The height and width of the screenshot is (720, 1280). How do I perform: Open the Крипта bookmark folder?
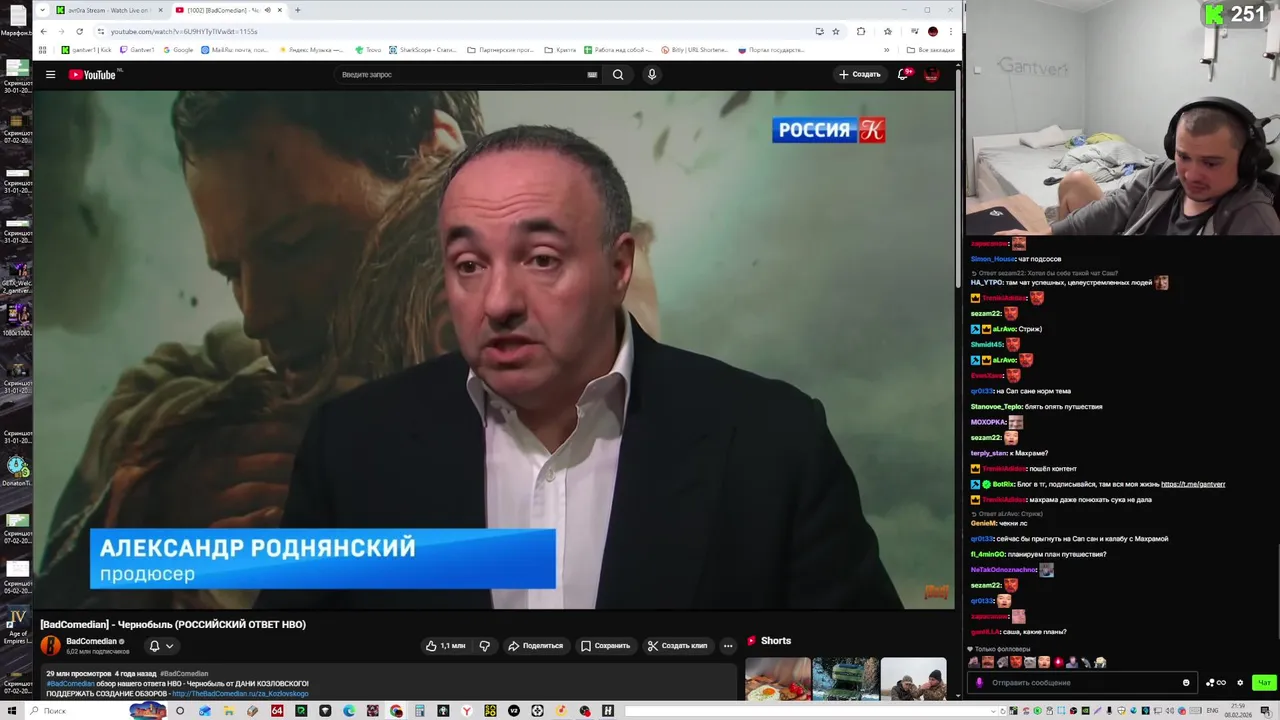(560, 49)
